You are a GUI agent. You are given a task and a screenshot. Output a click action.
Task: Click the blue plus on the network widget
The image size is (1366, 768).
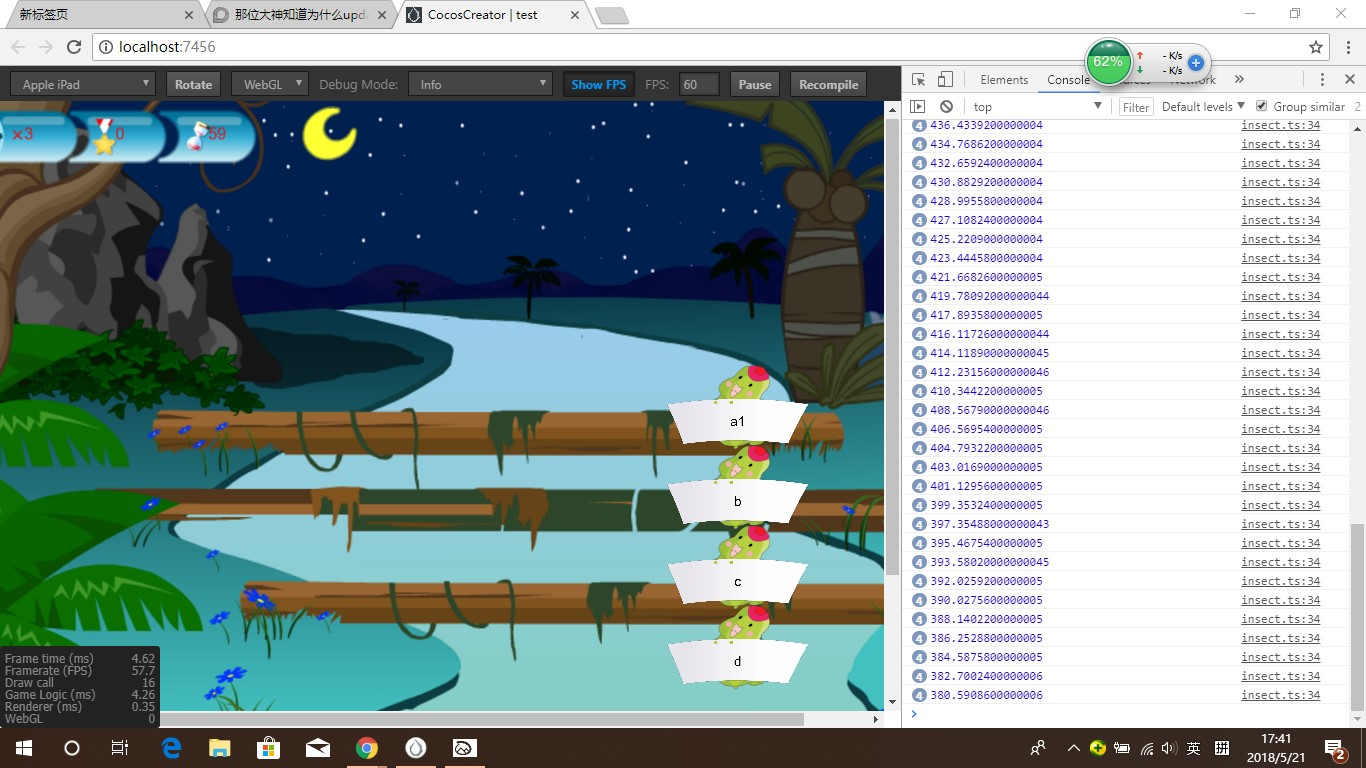[1196, 62]
